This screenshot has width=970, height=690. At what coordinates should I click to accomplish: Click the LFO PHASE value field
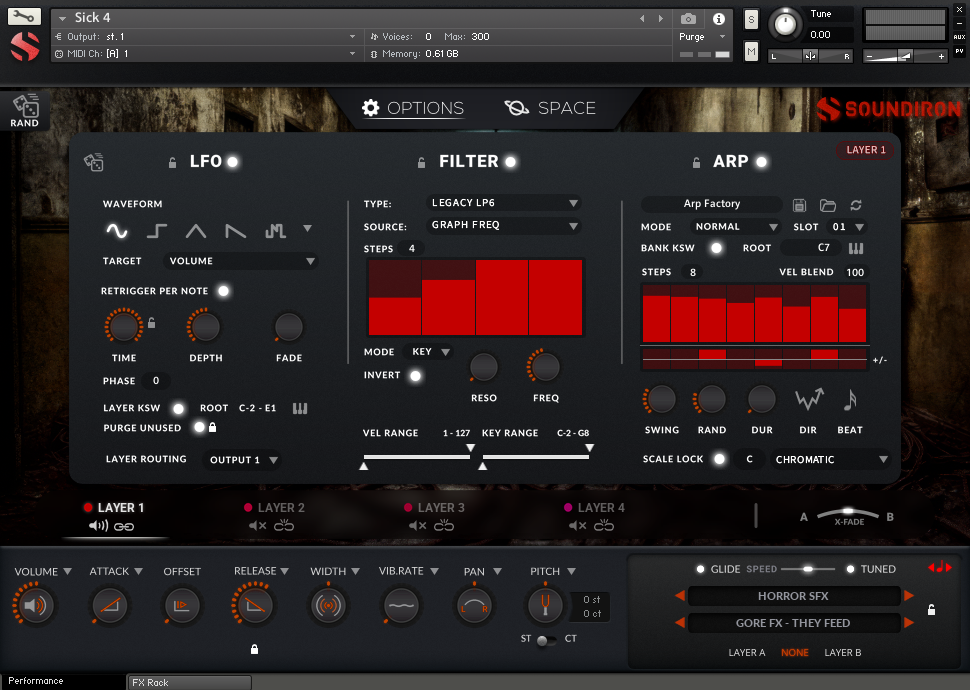point(156,381)
